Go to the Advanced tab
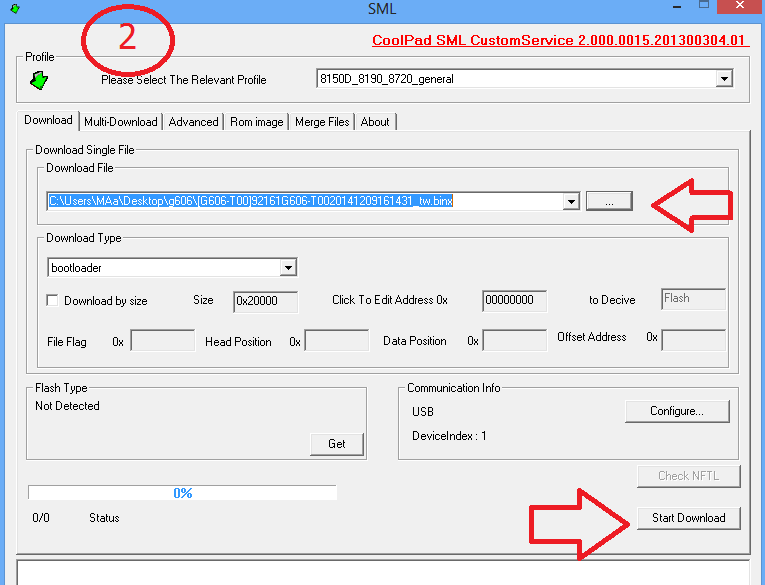Image resolution: width=765 pixels, height=585 pixels. pyautogui.click(x=193, y=121)
